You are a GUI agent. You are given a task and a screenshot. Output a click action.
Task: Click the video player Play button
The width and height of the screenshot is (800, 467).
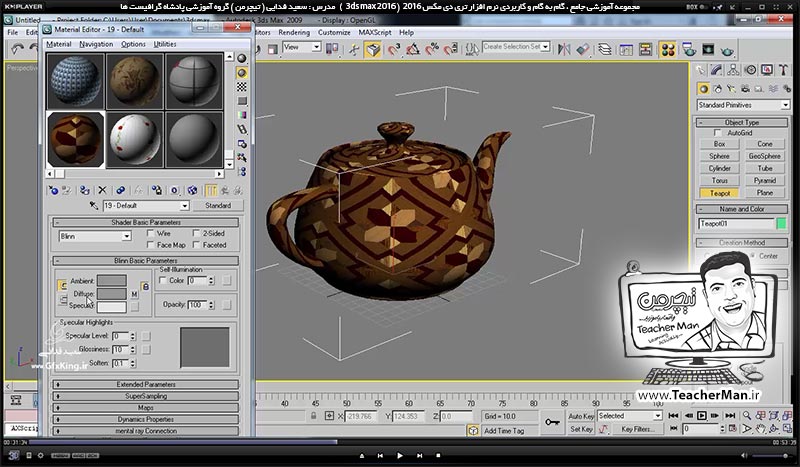[399, 455]
